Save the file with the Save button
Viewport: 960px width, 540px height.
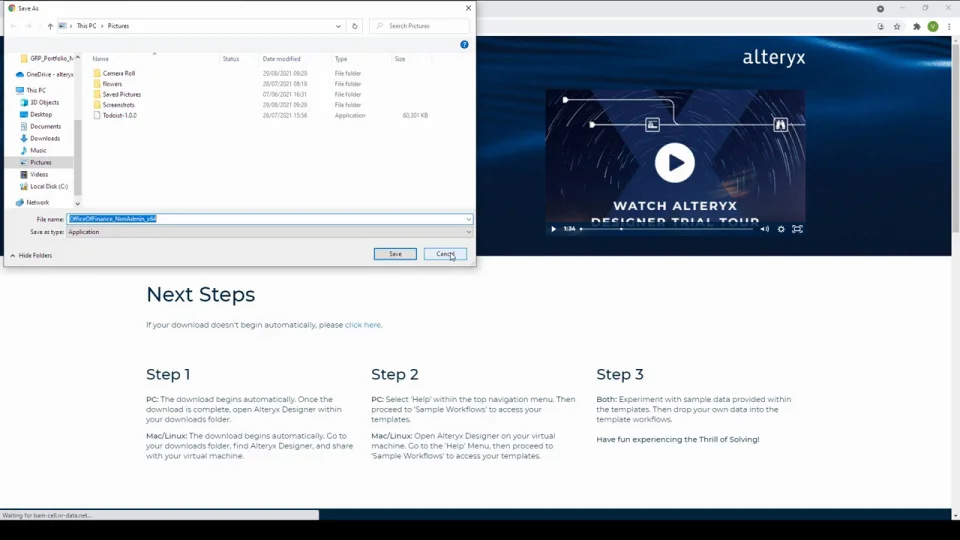pos(395,253)
